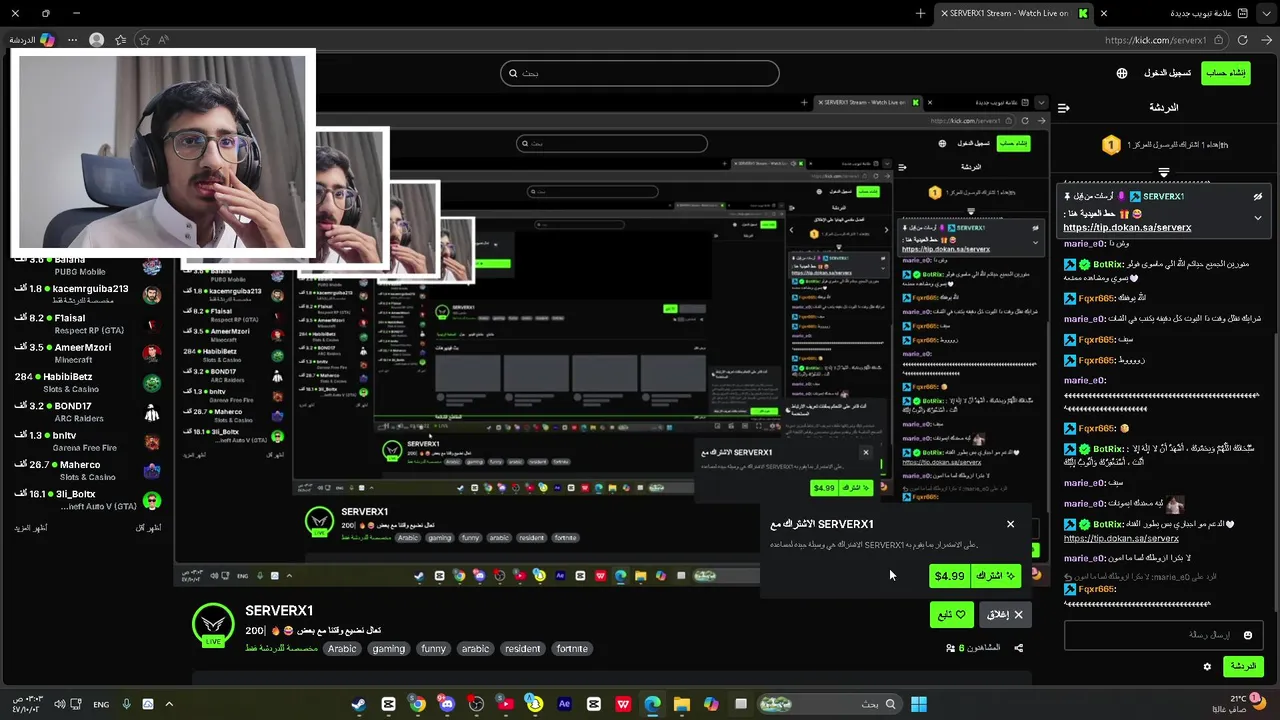Open the pinned tip.dokan.sa/serverx link
1280x720 pixels.
point(1127,227)
